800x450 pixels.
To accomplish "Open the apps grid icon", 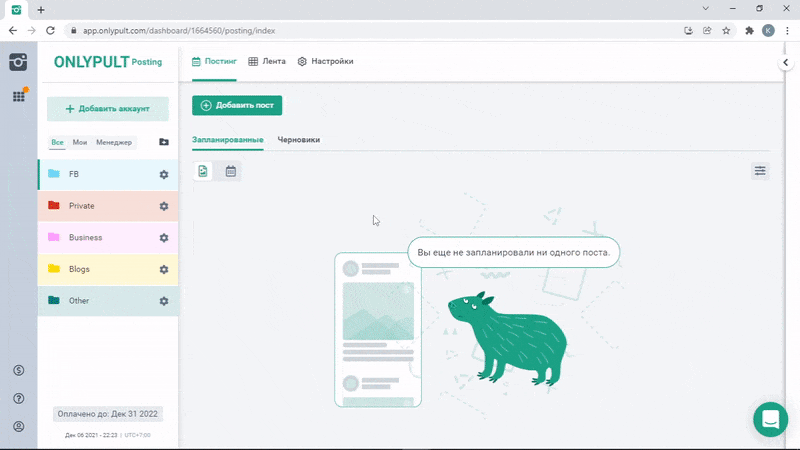I will point(18,96).
